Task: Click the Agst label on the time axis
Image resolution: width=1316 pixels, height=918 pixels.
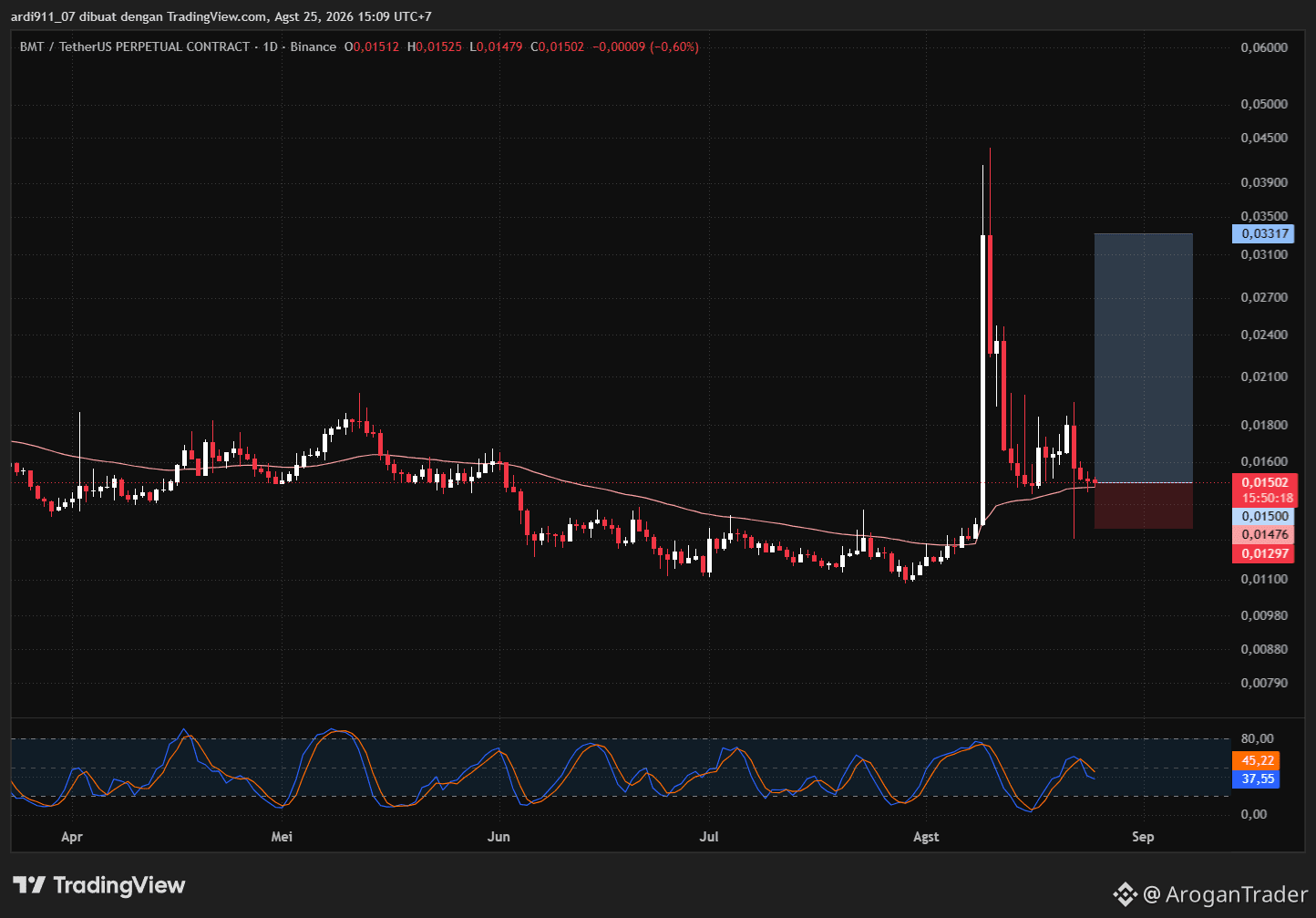Action: coord(926,837)
